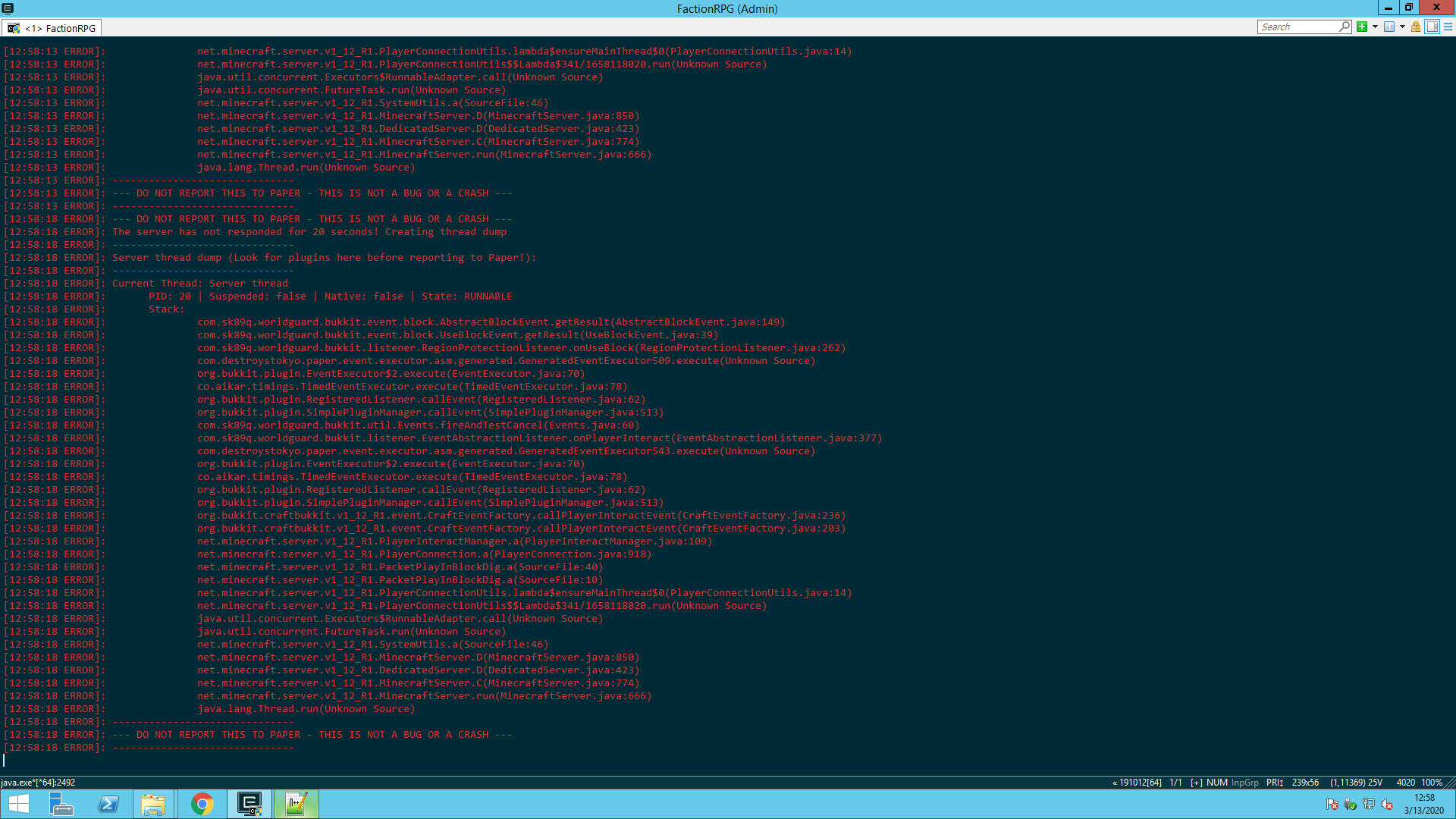The width and height of the screenshot is (1456, 819).
Task: Open Notepad++ from the taskbar
Action: (x=296, y=804)
